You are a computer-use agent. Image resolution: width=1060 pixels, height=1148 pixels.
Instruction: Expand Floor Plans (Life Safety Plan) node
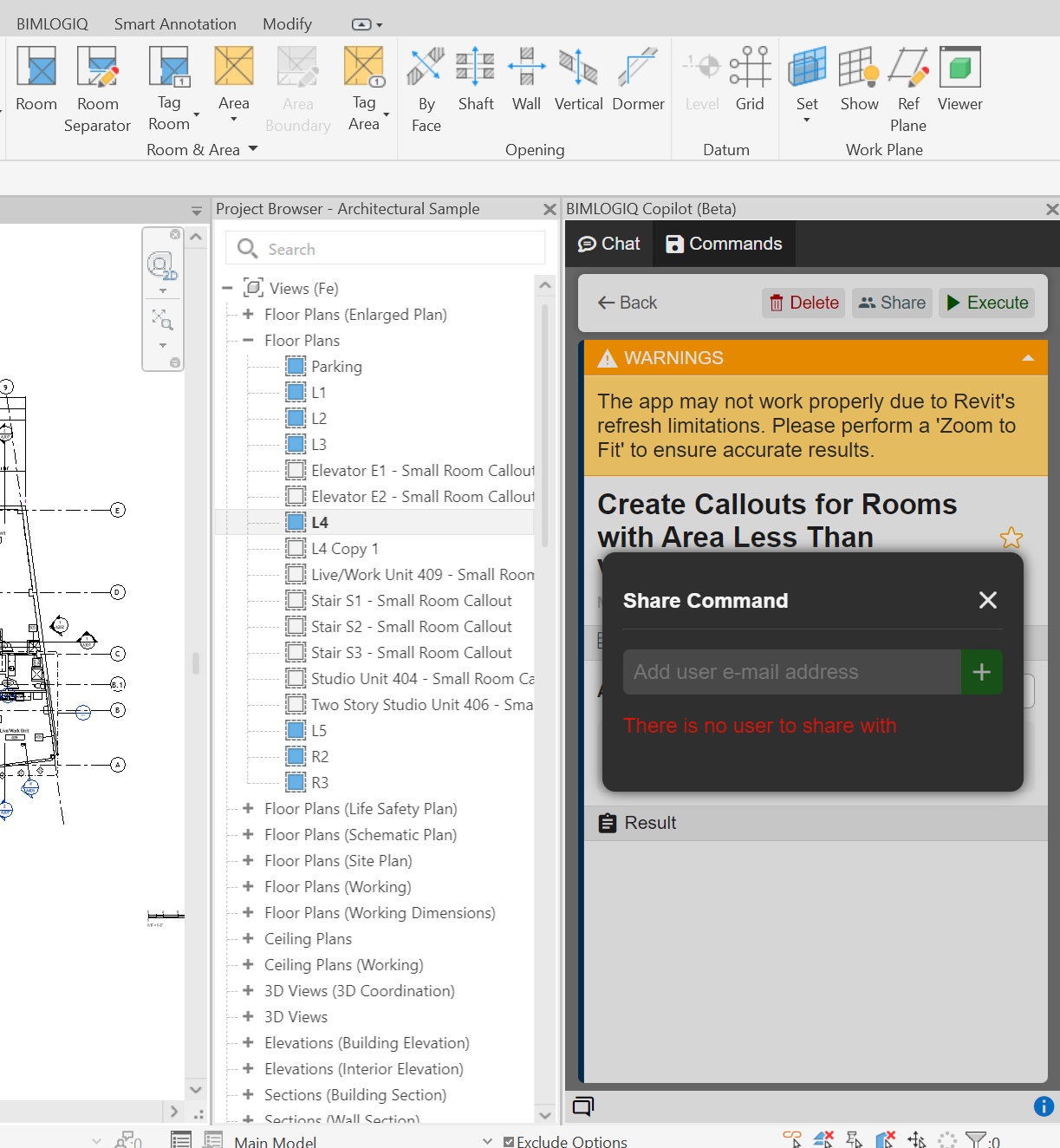tap(248, 808)
